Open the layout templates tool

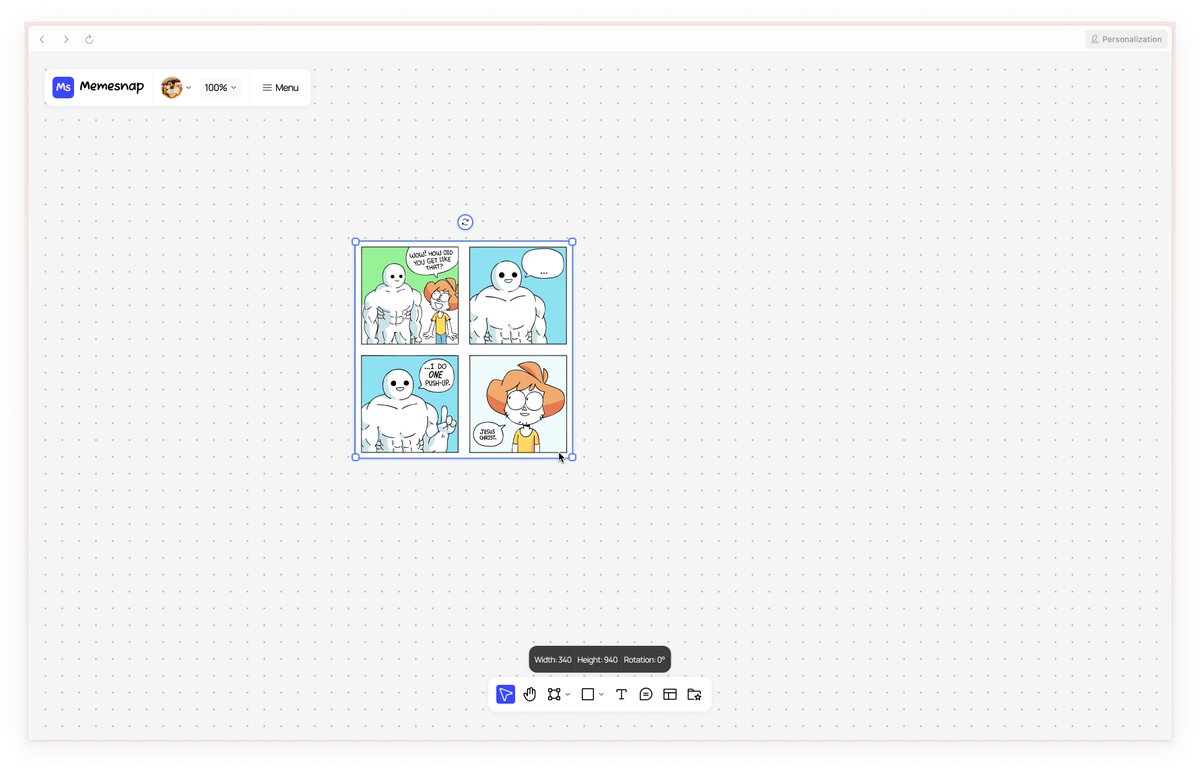click(670, 694)
